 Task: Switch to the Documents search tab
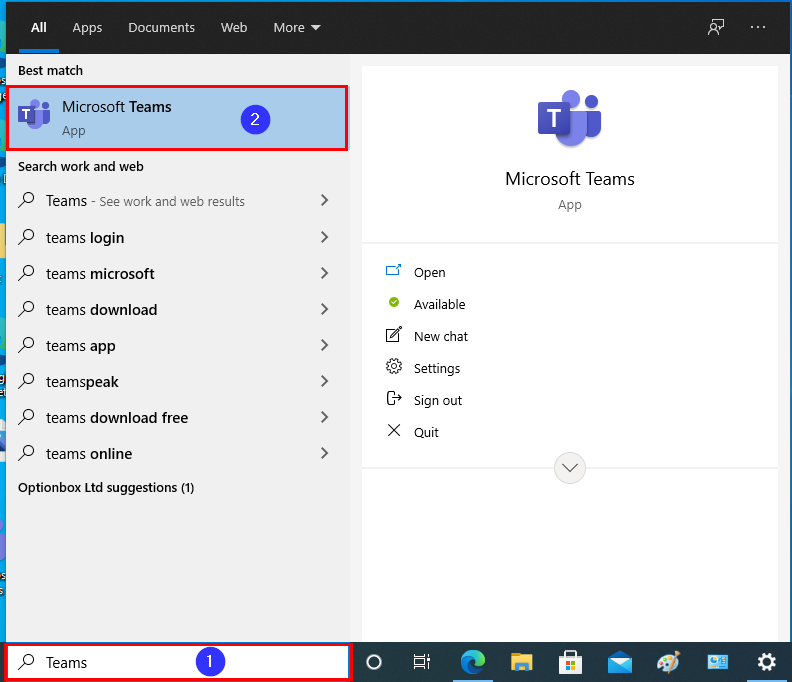[161, 27]
